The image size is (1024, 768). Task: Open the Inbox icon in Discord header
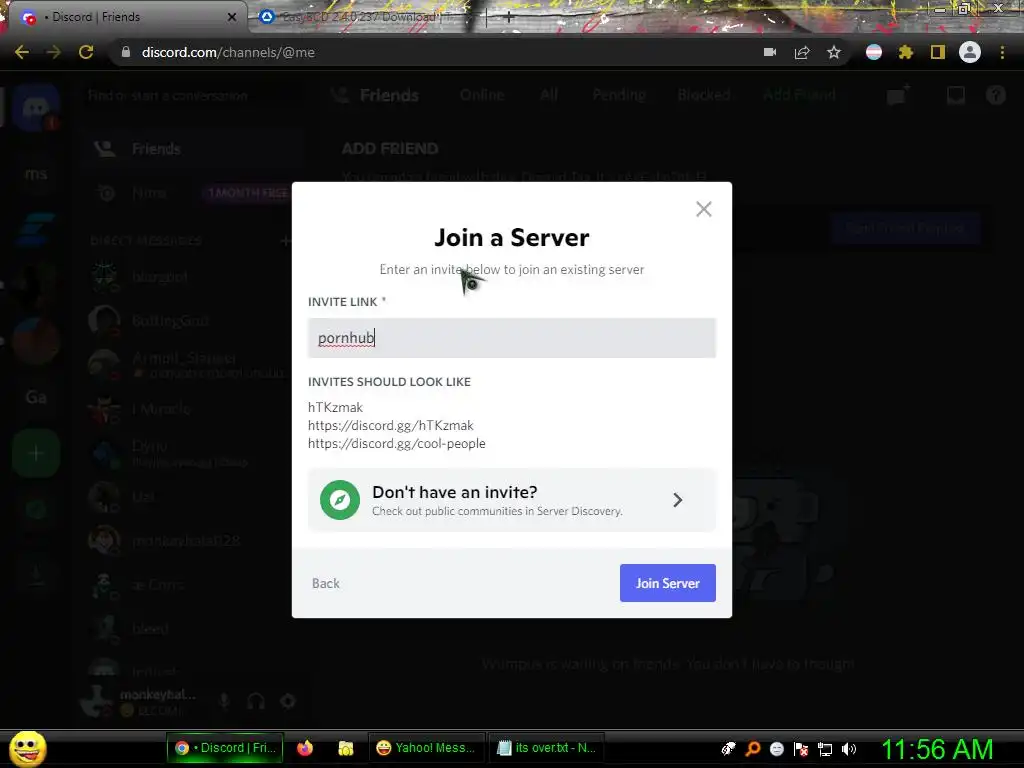point(956,95)
